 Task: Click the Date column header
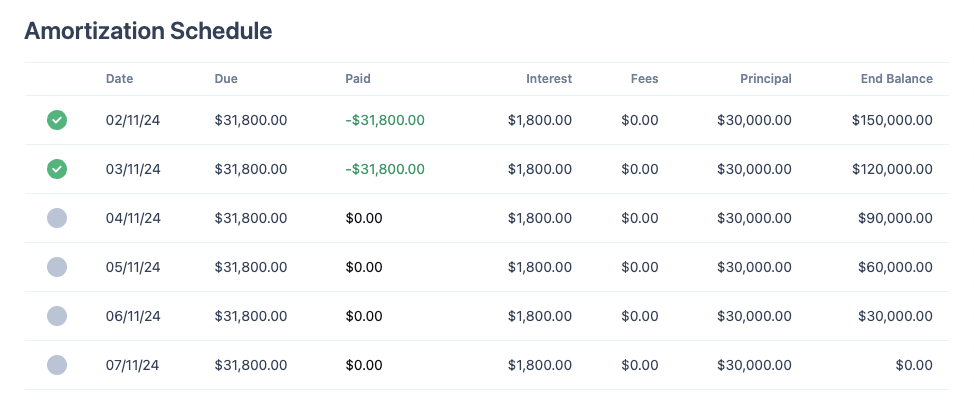pyautogui.click(x=119, y=79)
